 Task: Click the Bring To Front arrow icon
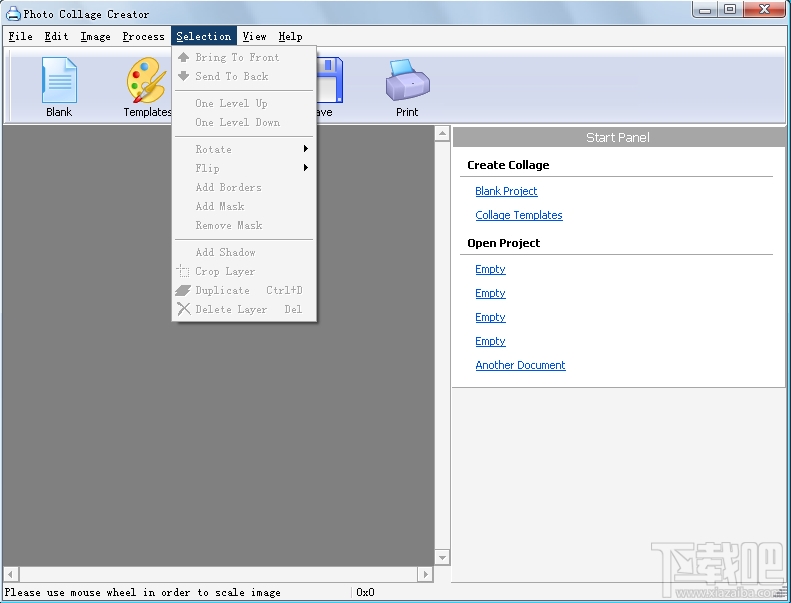[184, 57]
